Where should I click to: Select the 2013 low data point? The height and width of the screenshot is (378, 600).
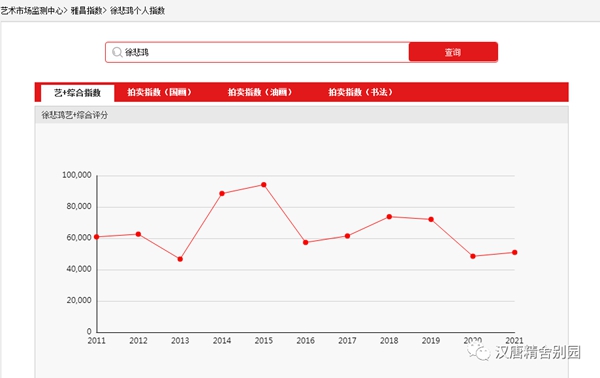tap(180, 259)
